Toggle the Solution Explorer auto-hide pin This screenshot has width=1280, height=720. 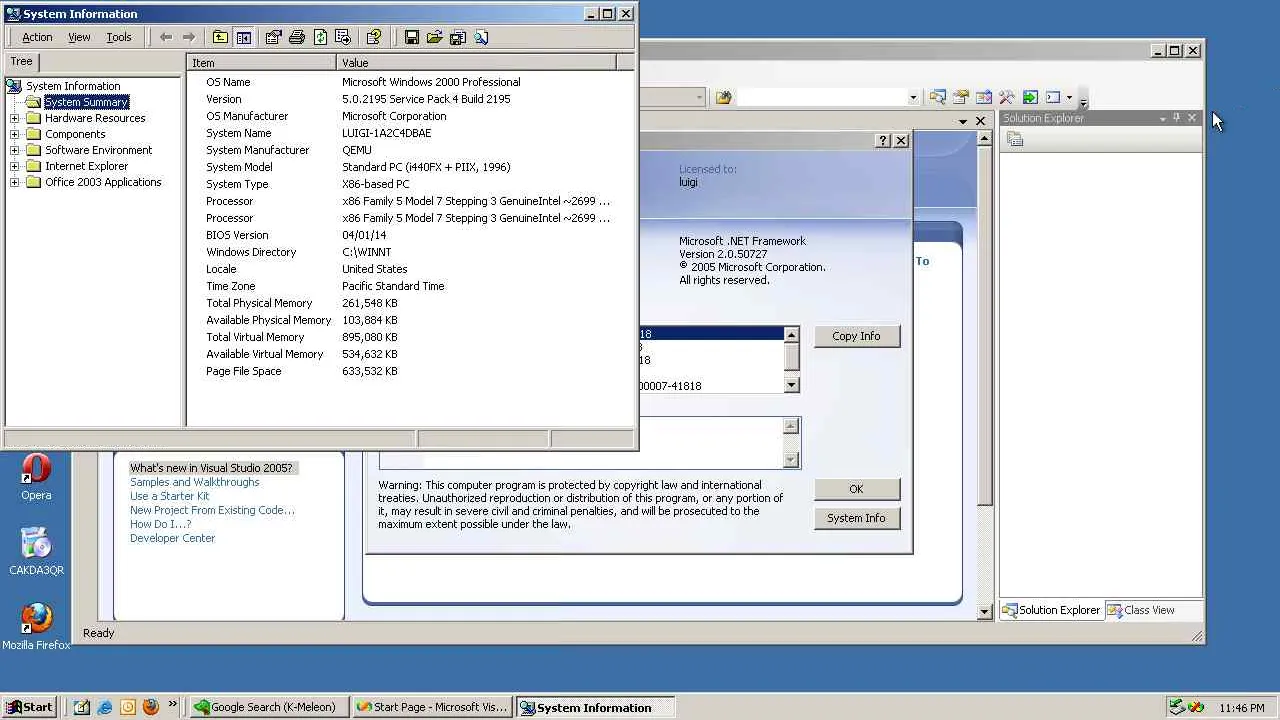pos(1177,118)
